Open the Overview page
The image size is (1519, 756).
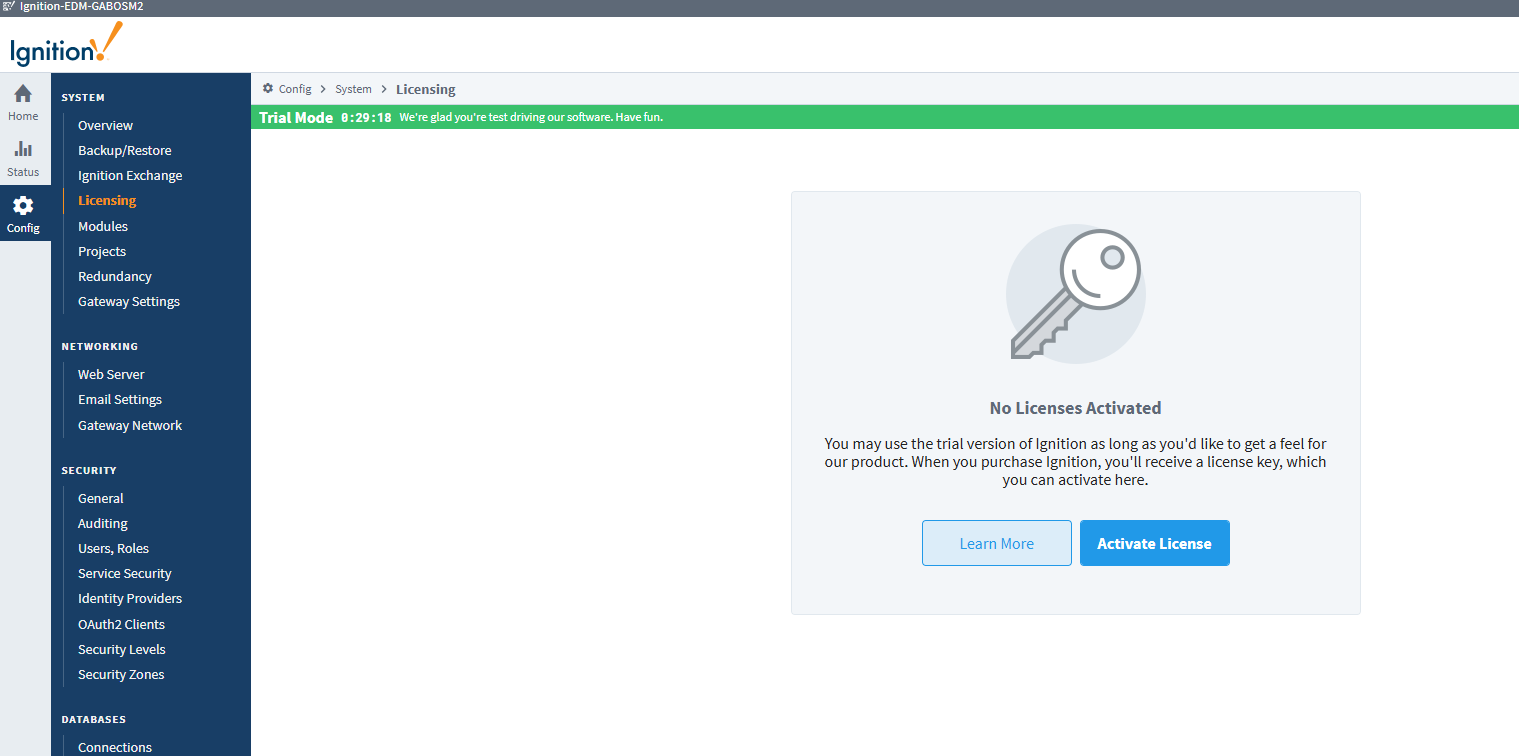click(x=105, y=125)
